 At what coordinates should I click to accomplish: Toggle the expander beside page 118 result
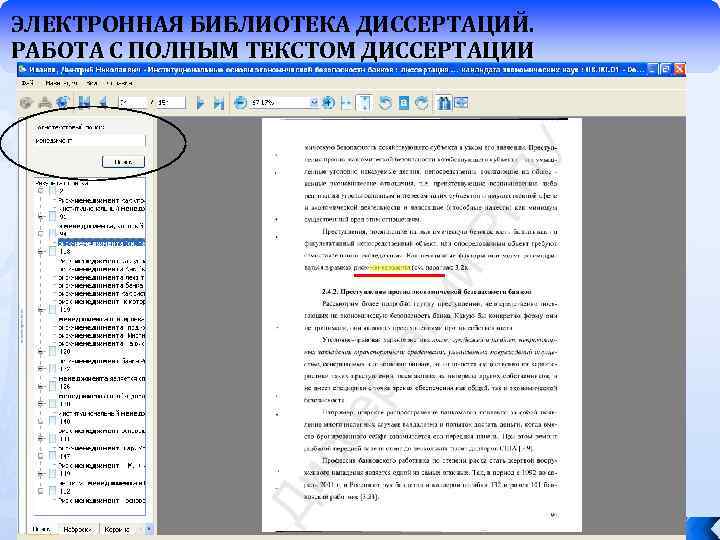(40, 252)
